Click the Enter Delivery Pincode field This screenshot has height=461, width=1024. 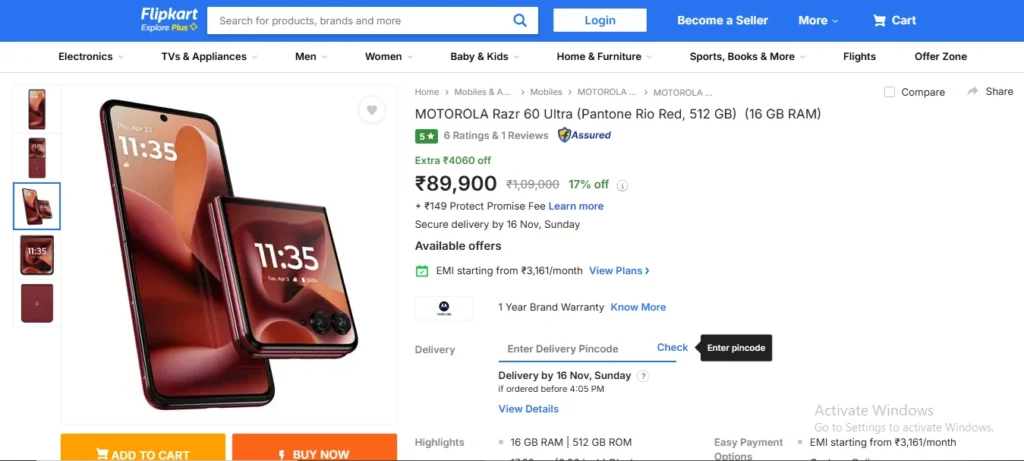point(575,349)
